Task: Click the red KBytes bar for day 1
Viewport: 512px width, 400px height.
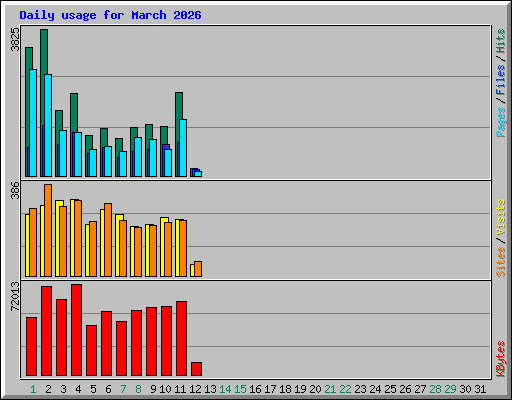Action: coord(31,347)
